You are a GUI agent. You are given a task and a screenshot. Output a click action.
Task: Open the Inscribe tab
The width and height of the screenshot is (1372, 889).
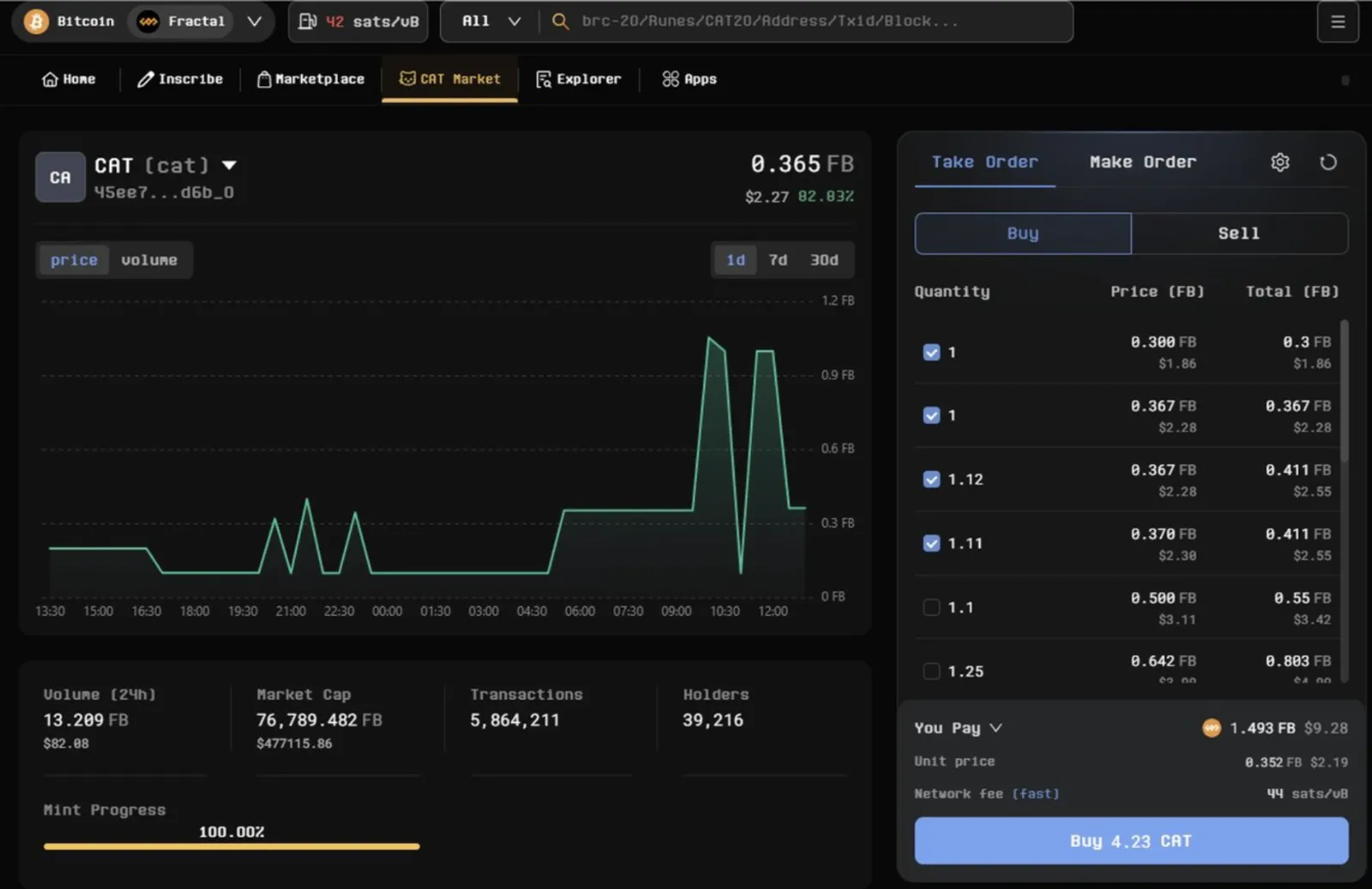tap(180, 79)
